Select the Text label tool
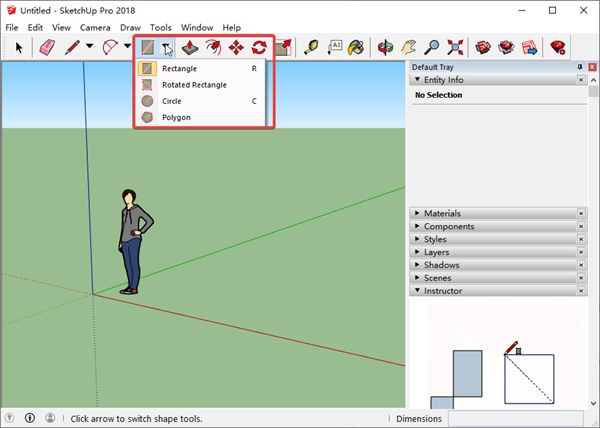The width and height of the screenshot is (600, 428). point(334,47)
